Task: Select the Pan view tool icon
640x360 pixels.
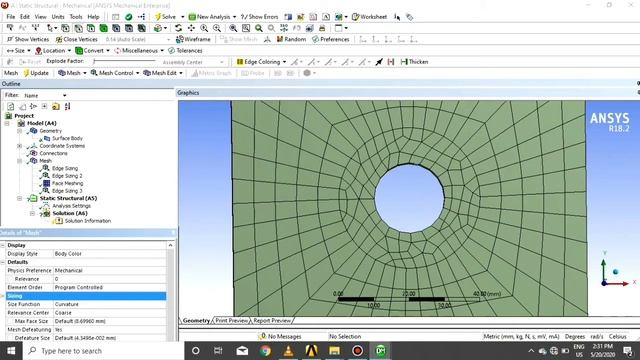Action: pos(191,28)
